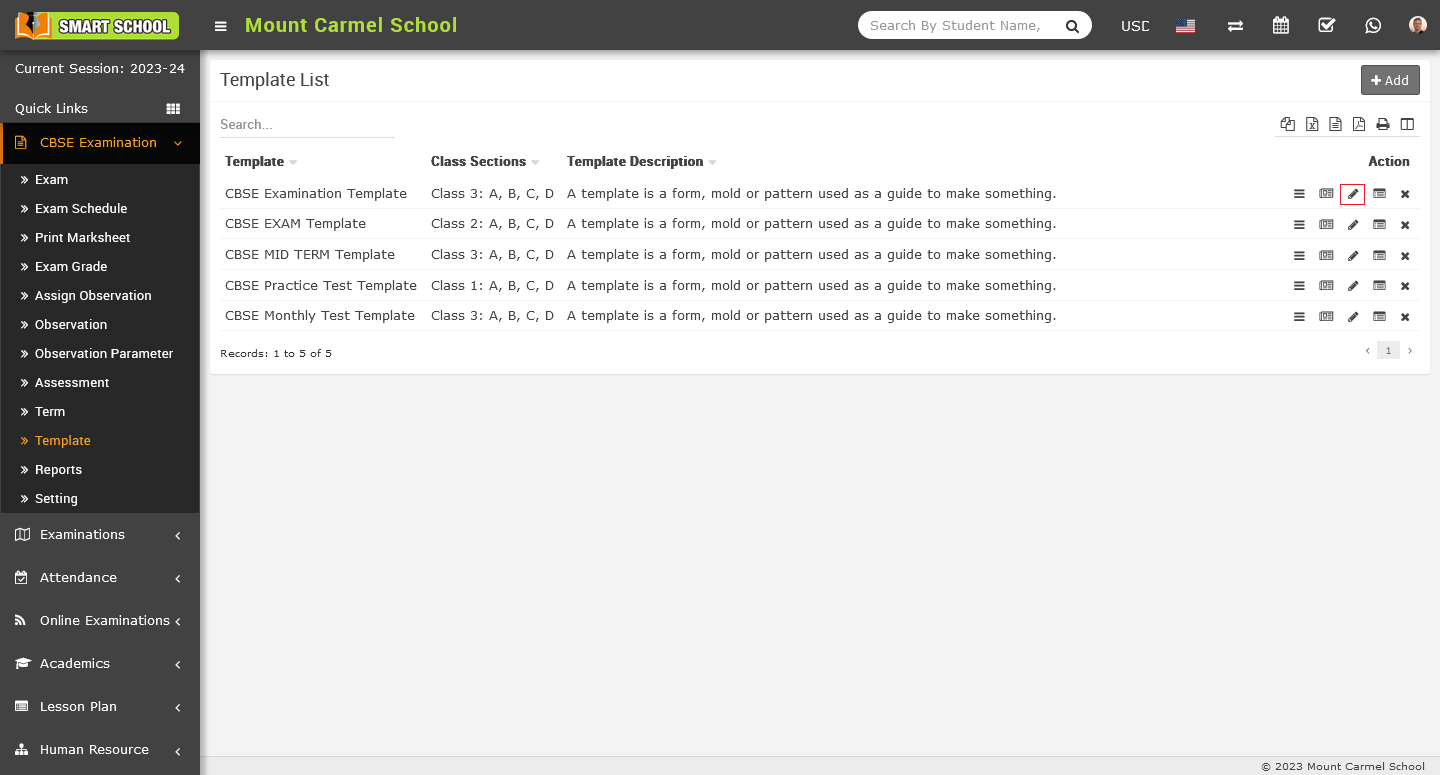Viewport: 1440px width, 775px height.
Task: Delete the CBSE Monthly Test Template
Action: (x=1405, y=317)
